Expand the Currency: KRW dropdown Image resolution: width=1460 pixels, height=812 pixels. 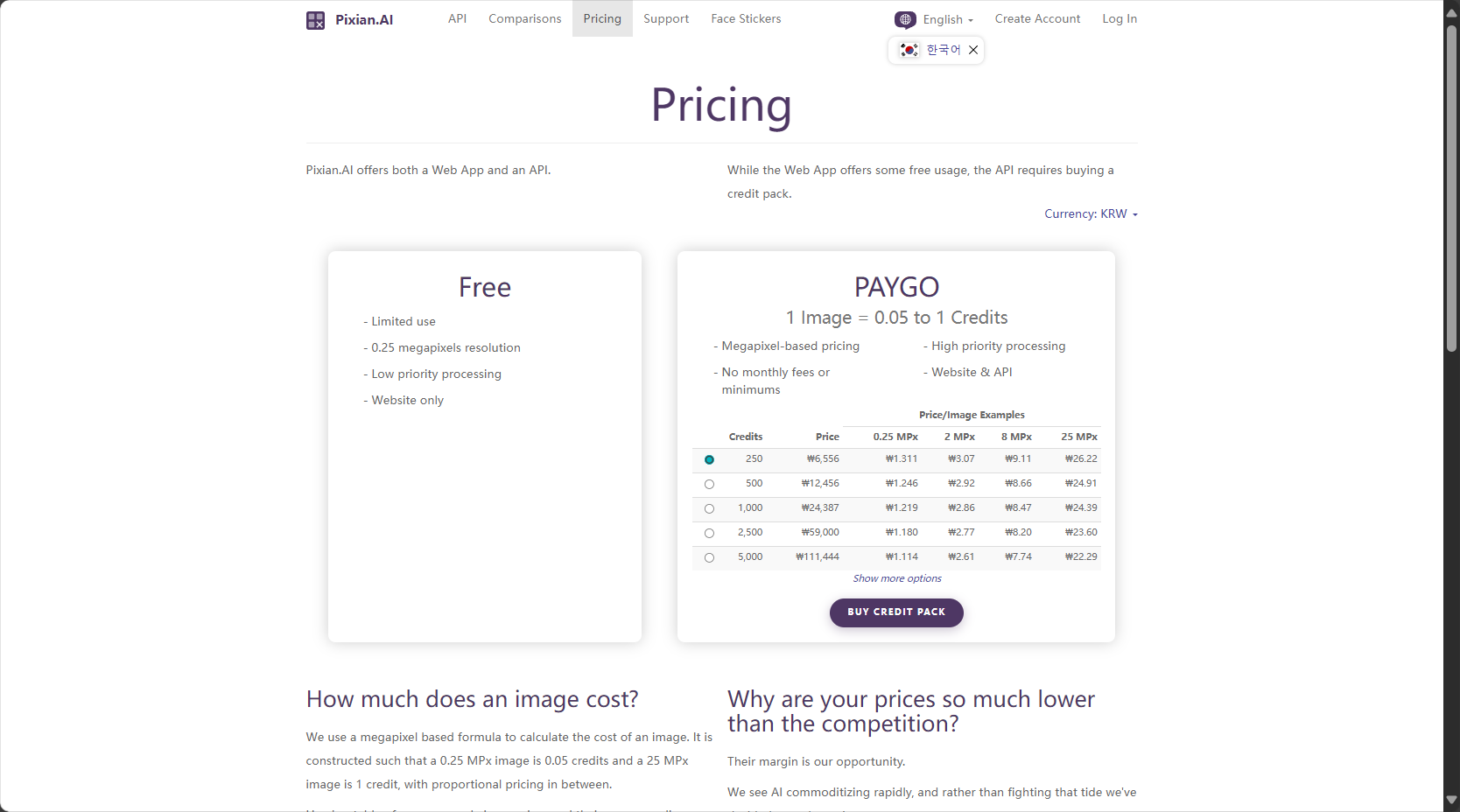coord(1091,213)
